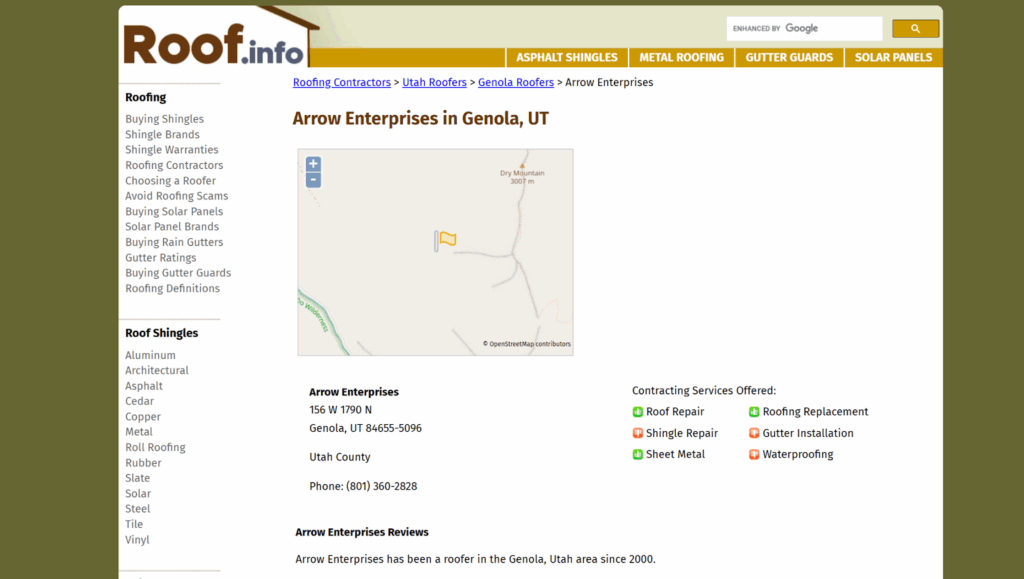Viewport: 1024px width, 579px height.
Task: Follow the Genola Roofers breadcrumb link
Action: [x=515, y=83]
